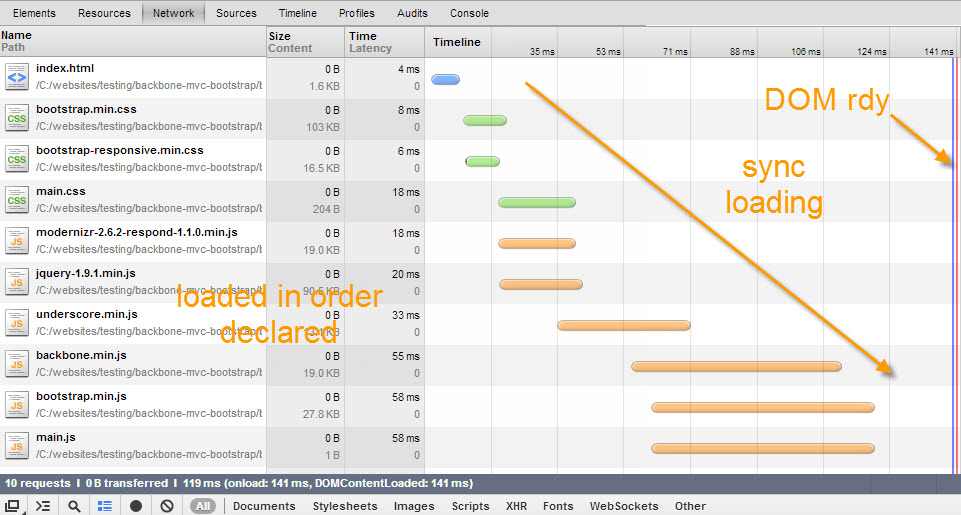Click the main.css green timeline bar

(537, 202)
